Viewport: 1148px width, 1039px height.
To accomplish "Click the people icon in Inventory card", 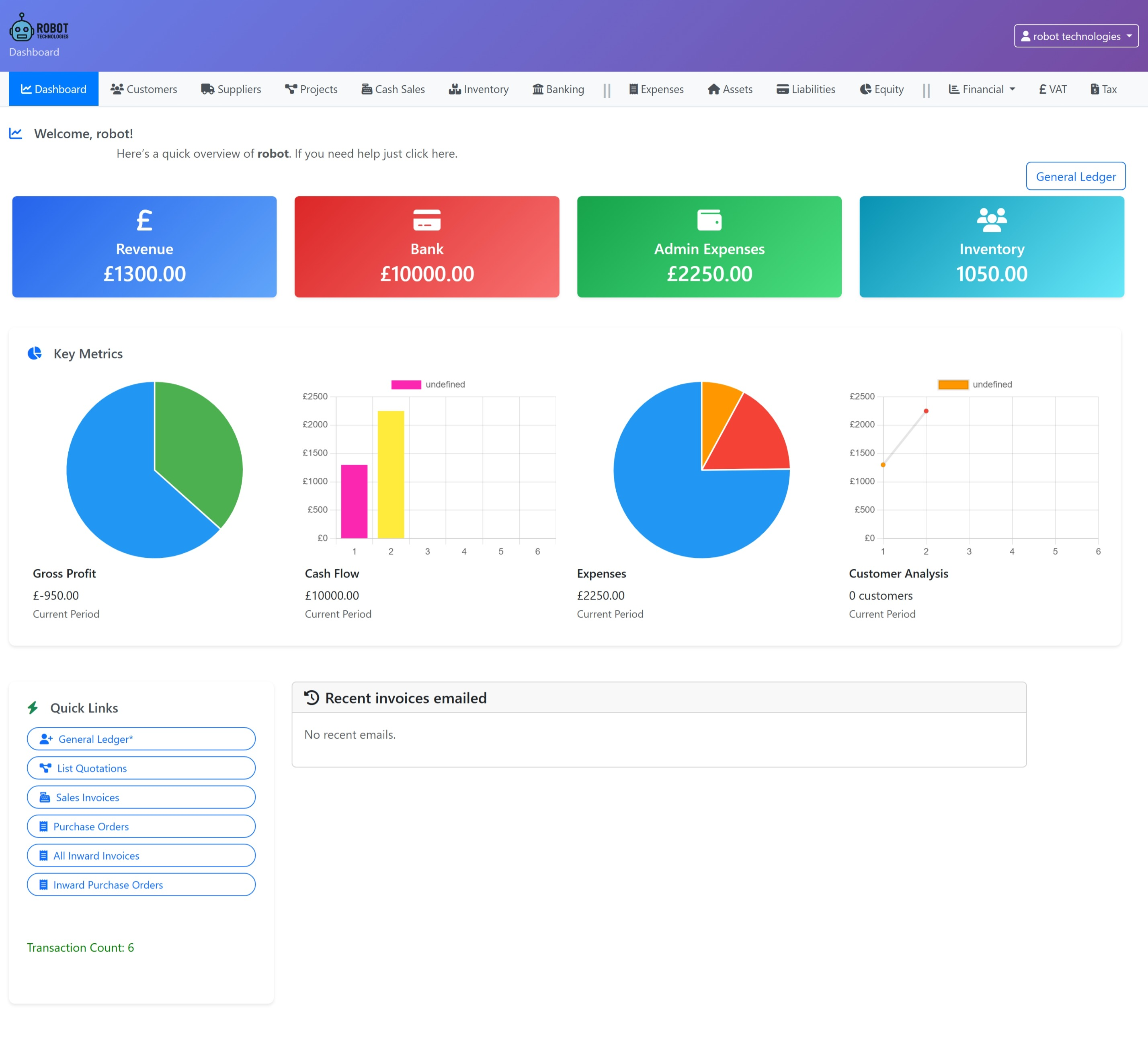I will coord(992,220).
